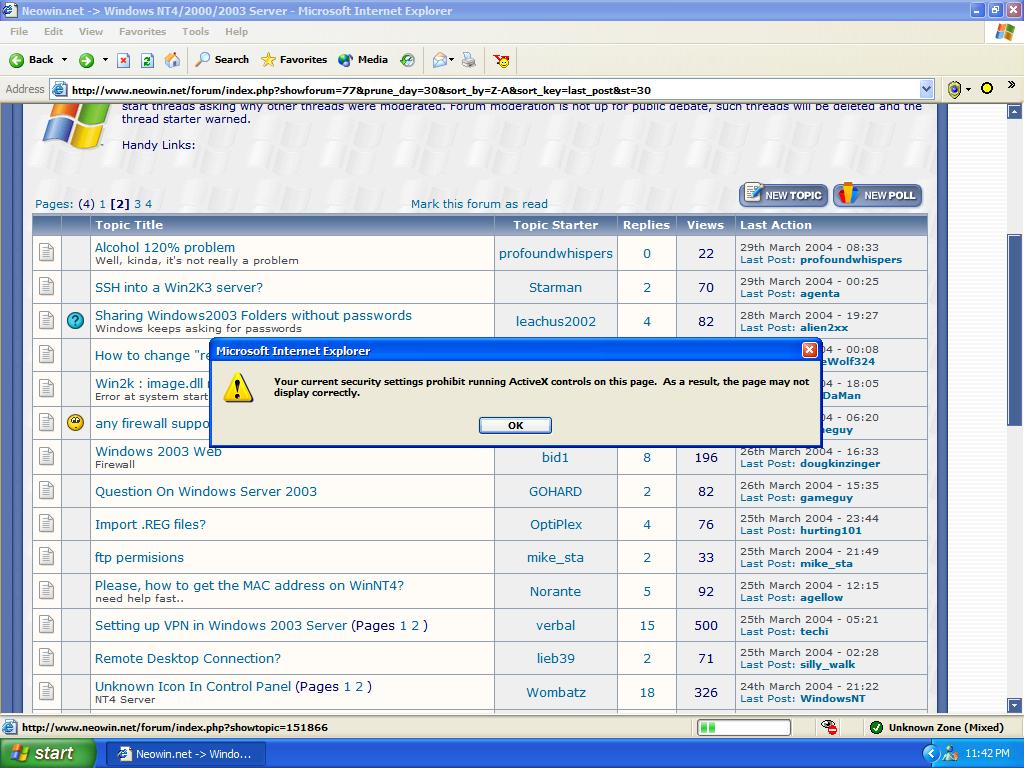Expand the Mail button dropdown arrow

point(452,60)
